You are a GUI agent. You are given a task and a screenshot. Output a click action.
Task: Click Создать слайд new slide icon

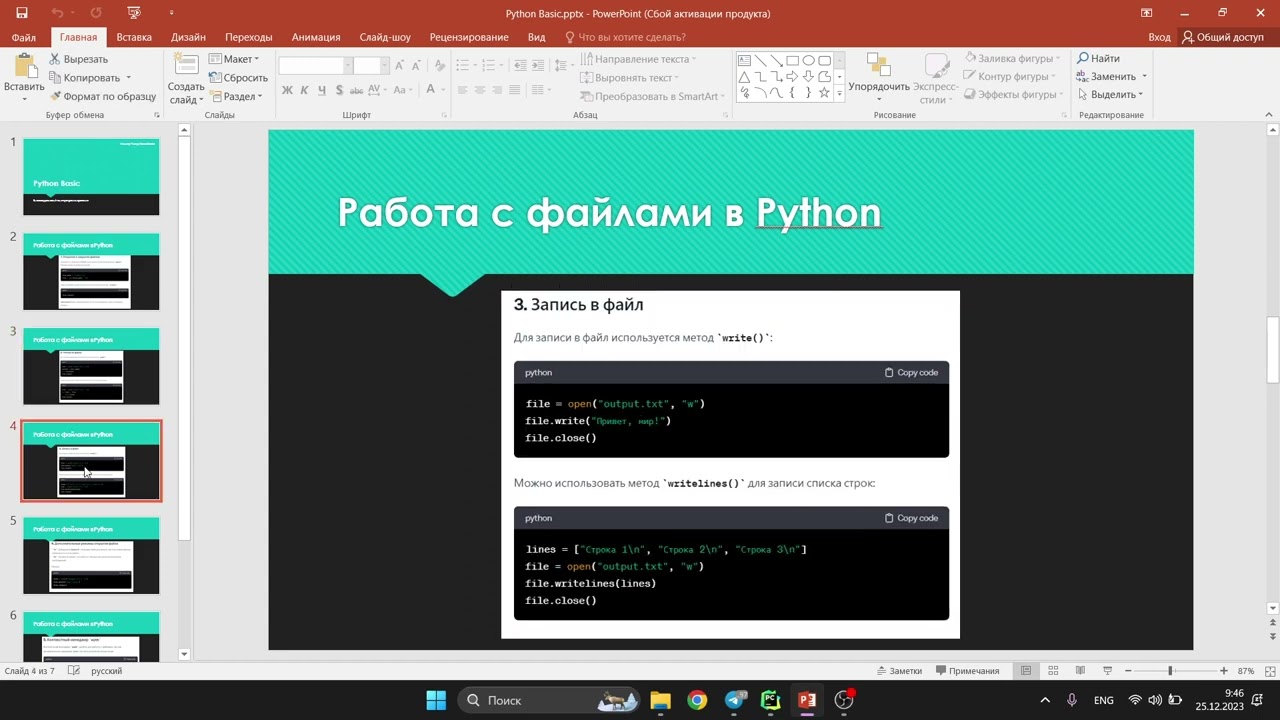[x=186, y=65]
